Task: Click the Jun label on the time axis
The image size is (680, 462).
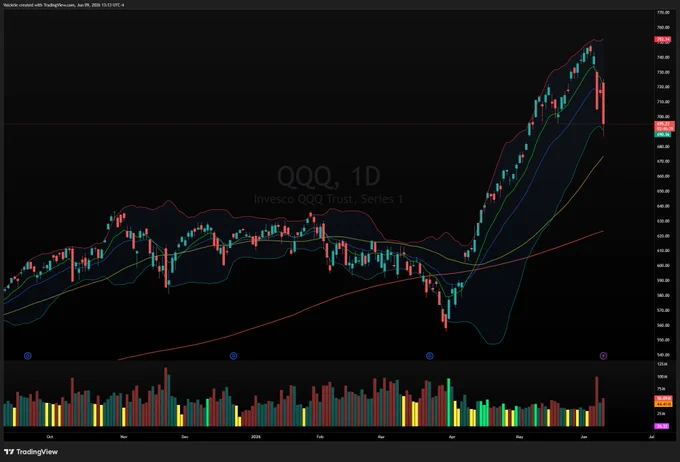Action: coord(584,437)
